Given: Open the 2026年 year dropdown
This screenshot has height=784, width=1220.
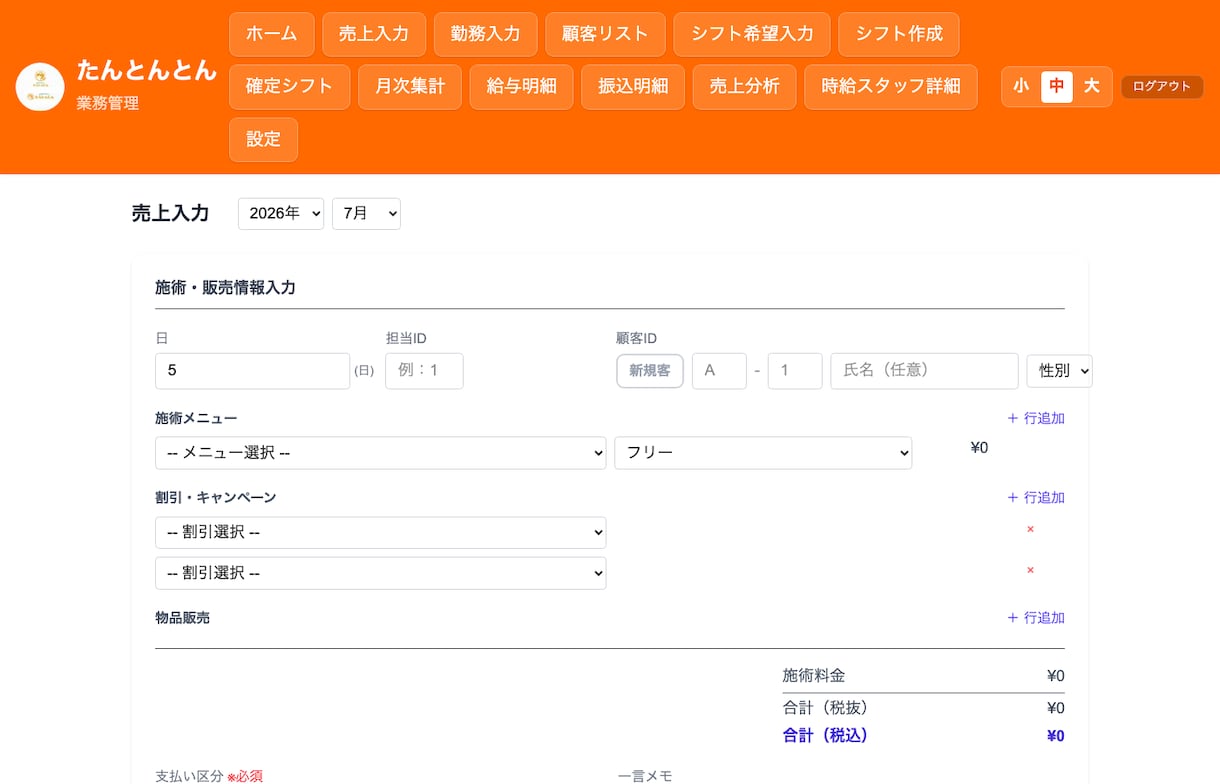Looking at the screenshot, I should point(281,213).
